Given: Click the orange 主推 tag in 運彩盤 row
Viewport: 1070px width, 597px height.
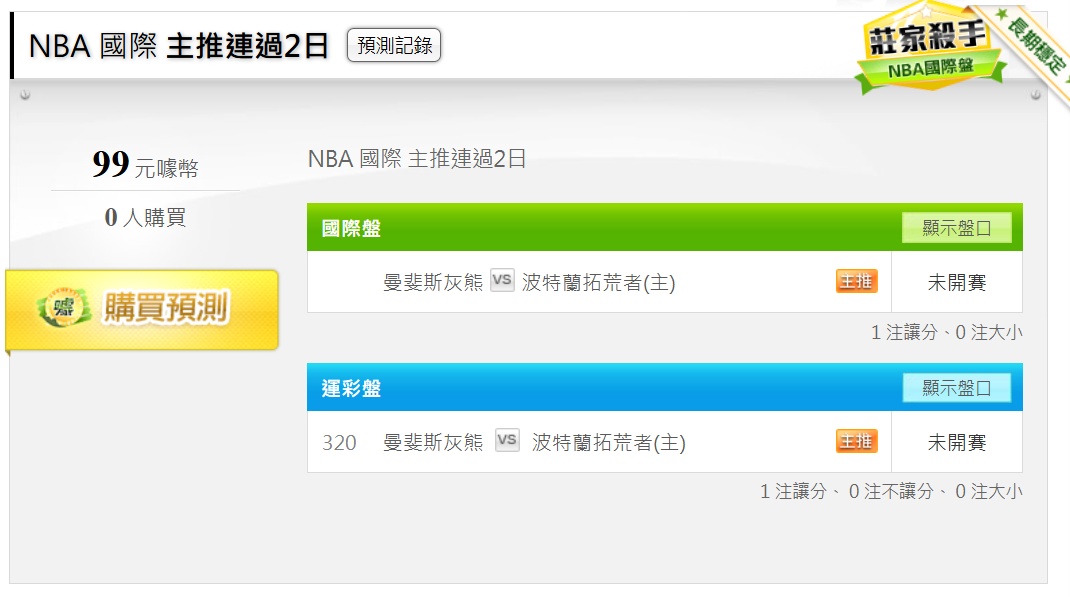Looking at the screenshot, I should pos(856,441).
